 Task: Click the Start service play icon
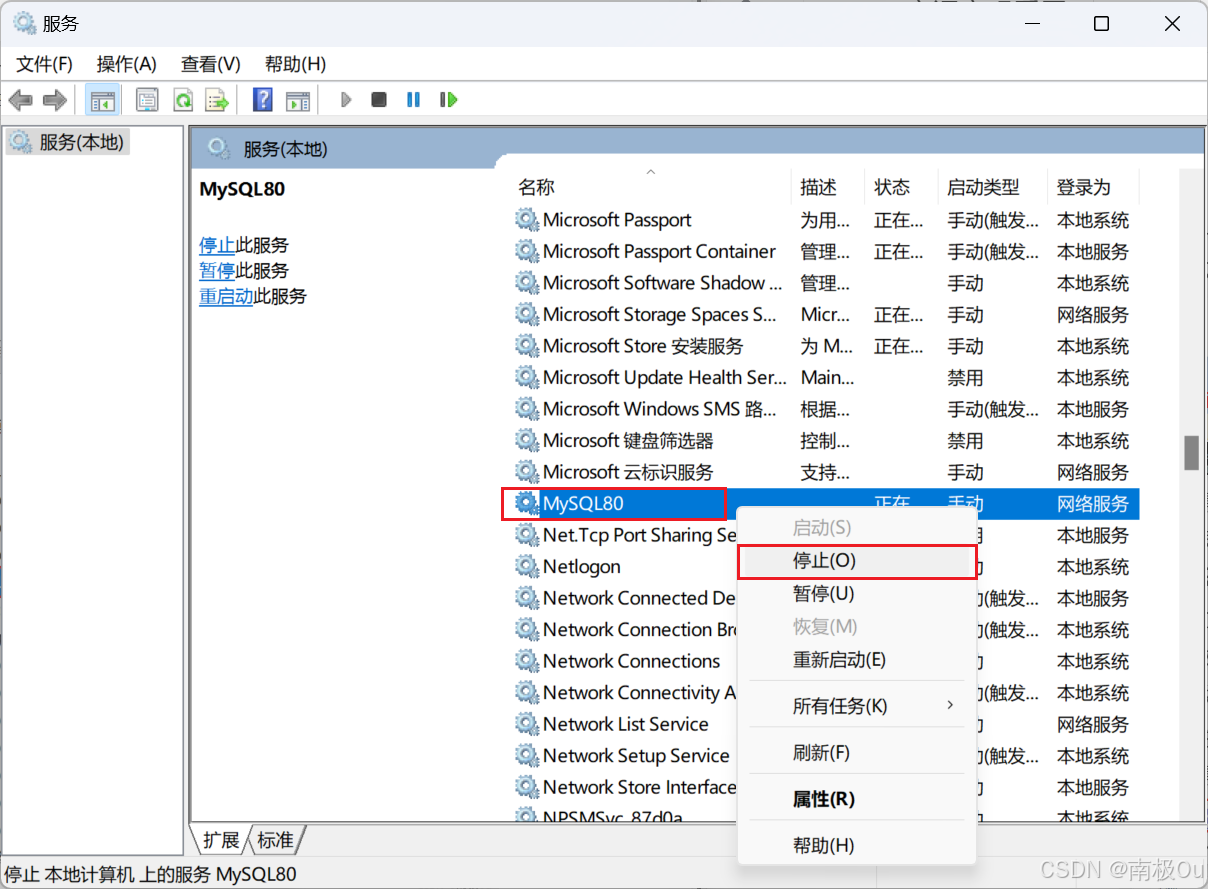[x=346, y=100]
